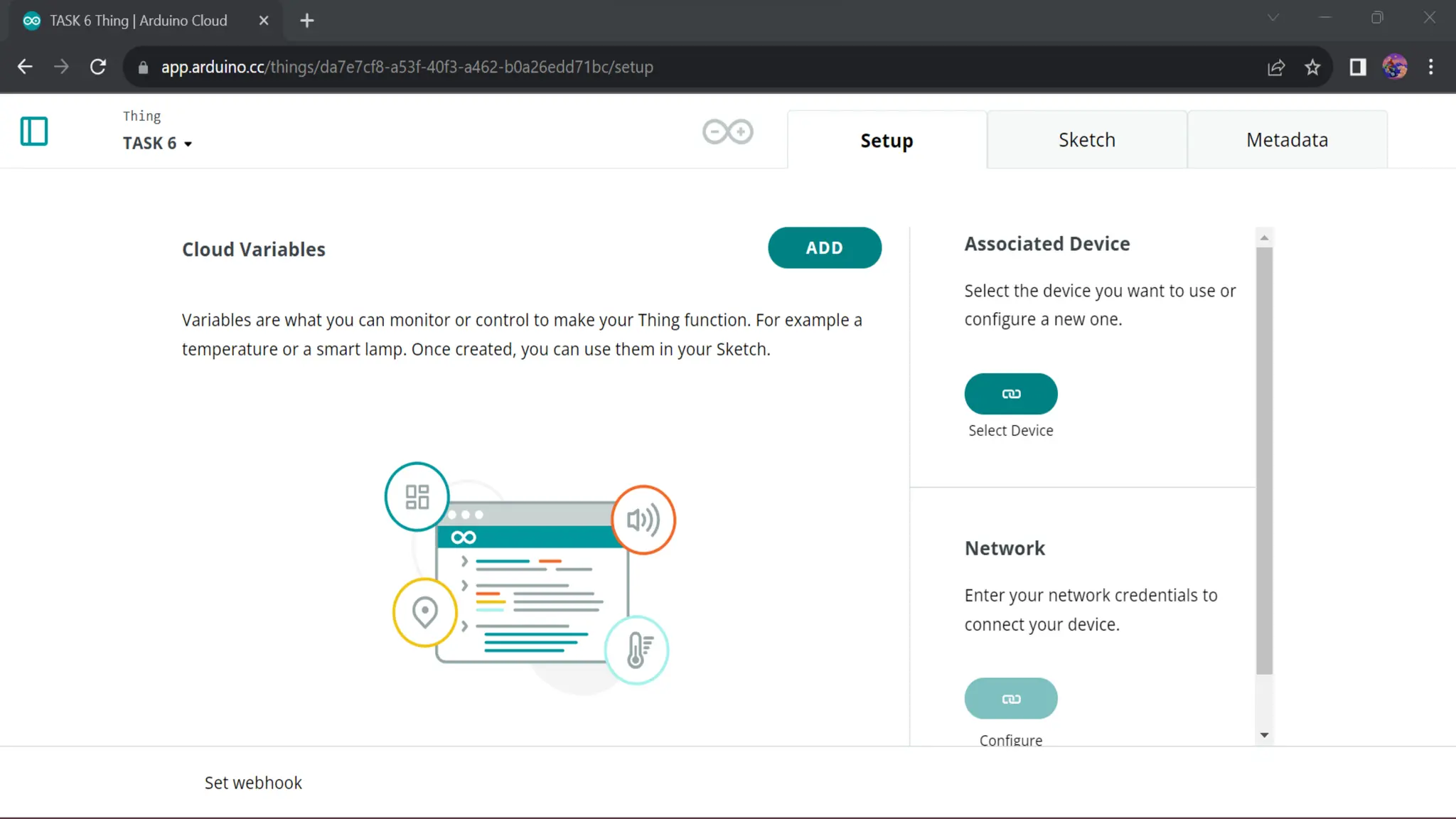Open Chrome three-dot menu

tap(1430, 67)
